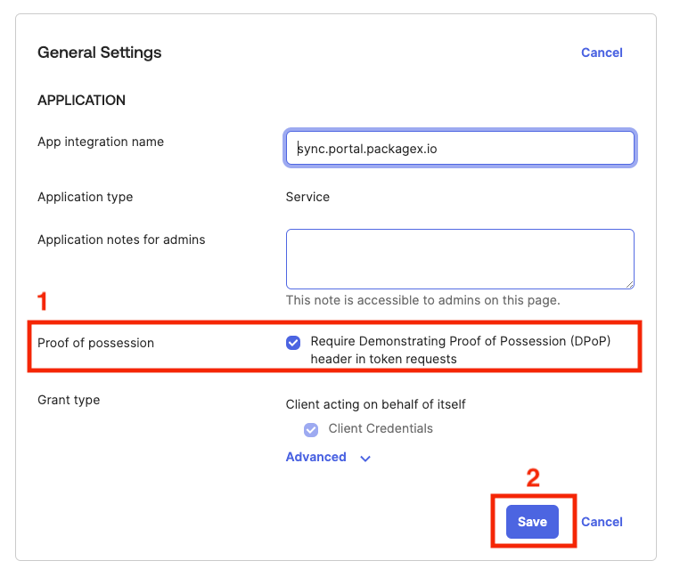Click the APPLICATION section heading

pyautogui.click(x=82, y=100)
